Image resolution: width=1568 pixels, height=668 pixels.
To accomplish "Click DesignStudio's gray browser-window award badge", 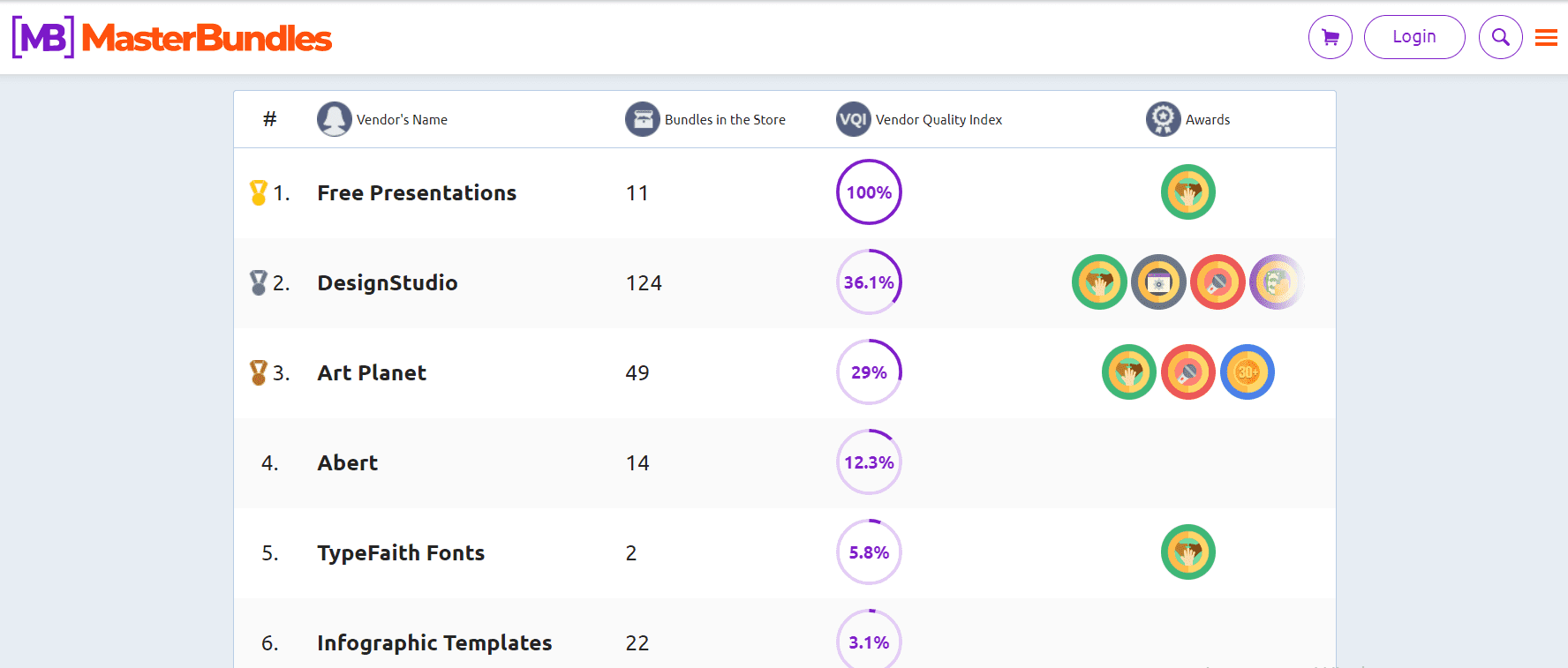I will pyautogui.click(x=1158, y=282).
